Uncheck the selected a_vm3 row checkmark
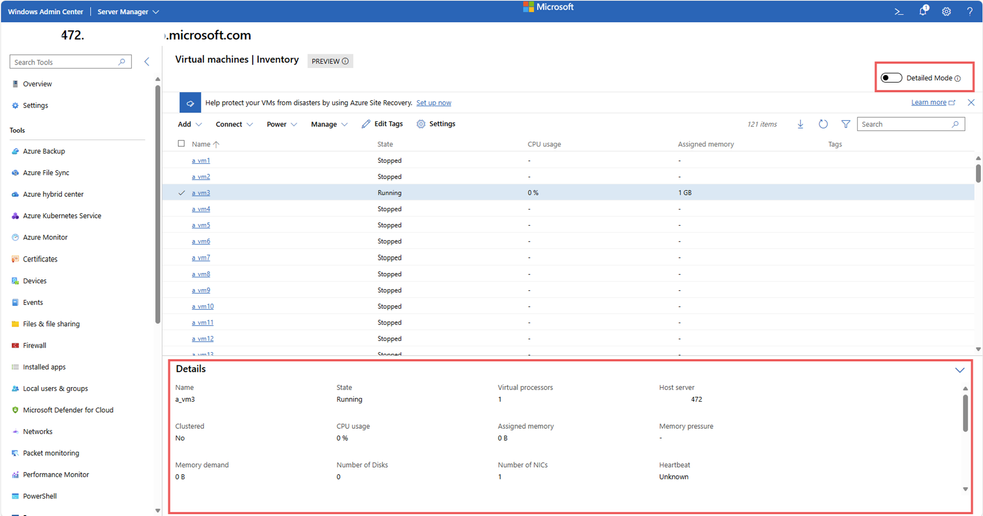Screen dimensions: 983x516 [181, 192]
